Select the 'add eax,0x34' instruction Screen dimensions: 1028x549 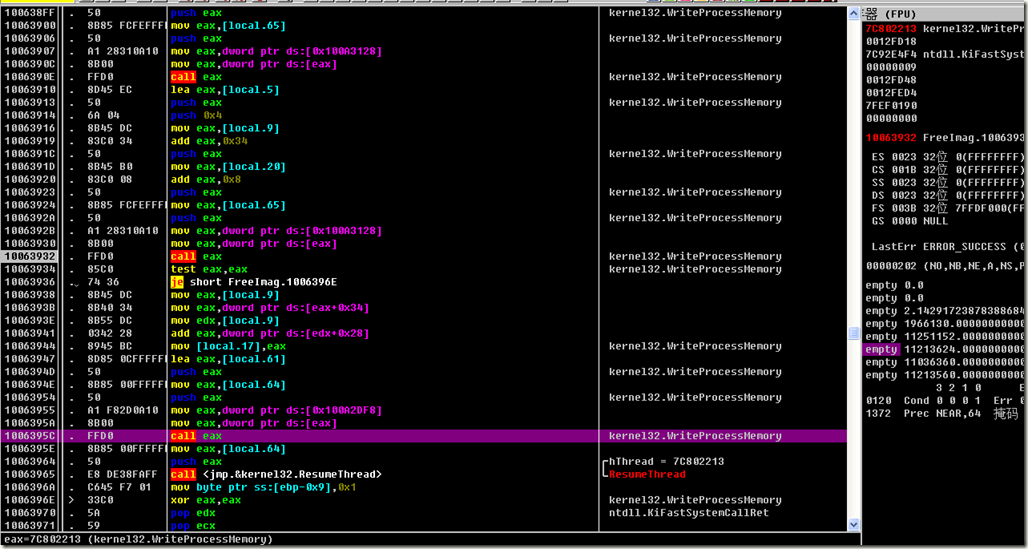pyautogui.click(x=209, y=141)
